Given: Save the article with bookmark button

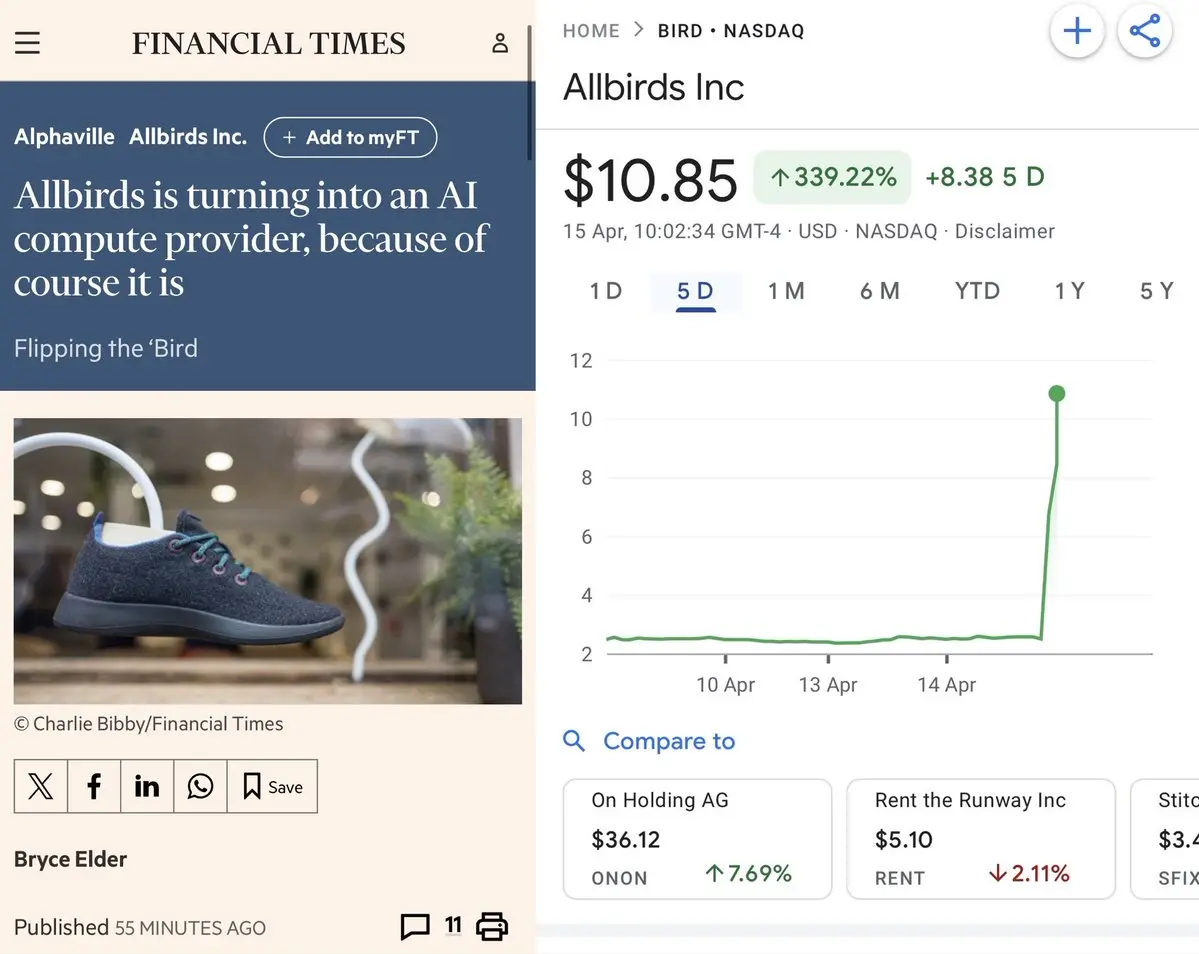Looking at the screenshot, I should click(x=272, y=787).
